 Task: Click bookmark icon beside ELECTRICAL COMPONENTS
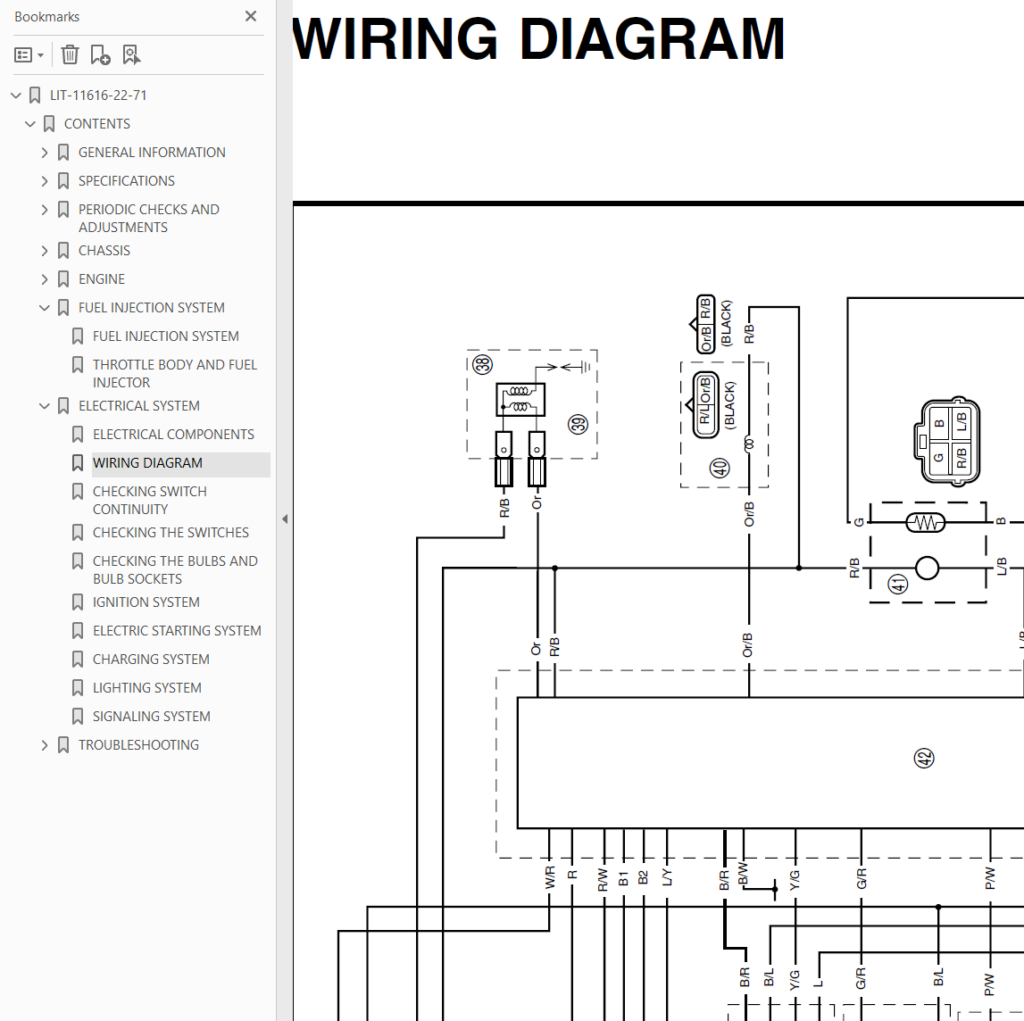click(x=78, y=434)
